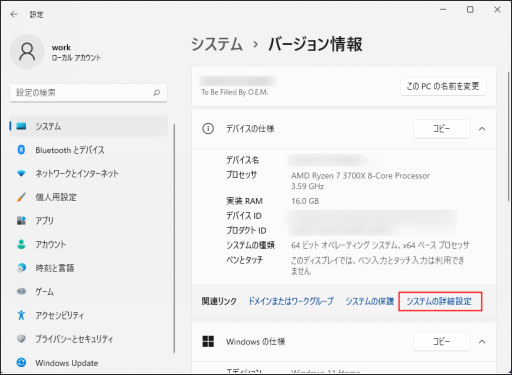Click the network Wi-Fi icon in sidebar
Screen dimensions: 512x375
[21, 174]
